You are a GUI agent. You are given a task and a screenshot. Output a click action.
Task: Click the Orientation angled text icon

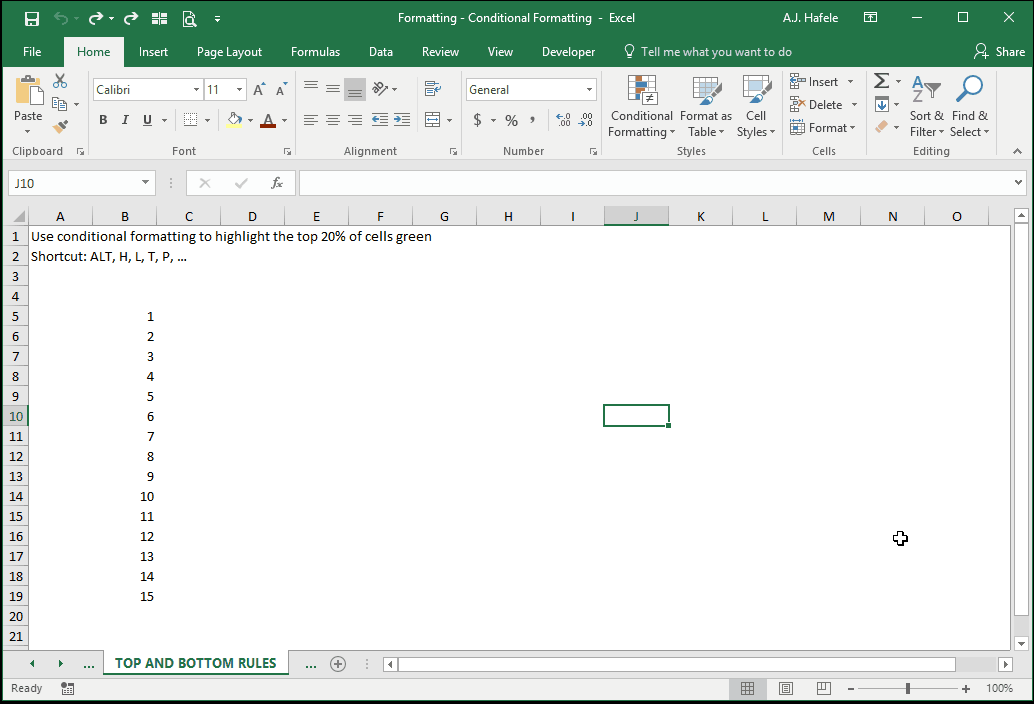[380, 89]
